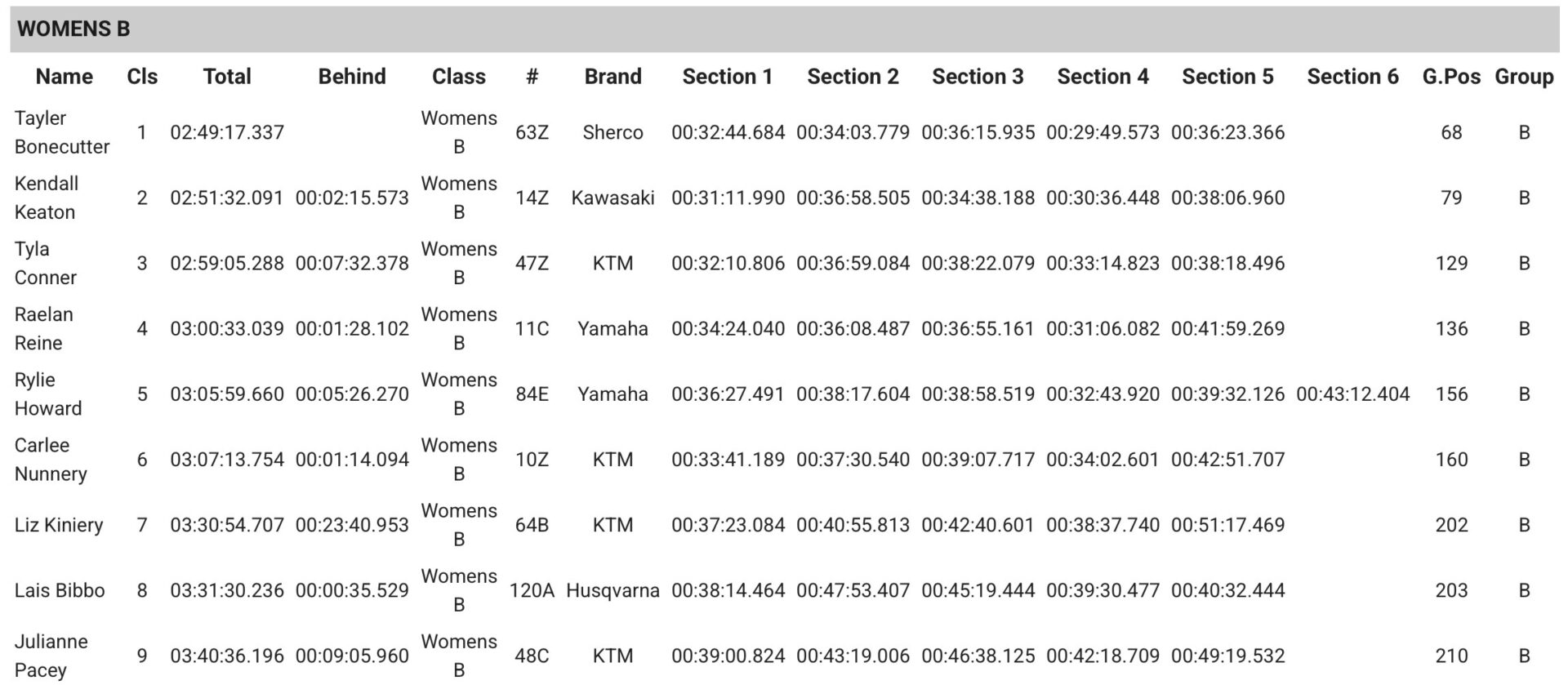The image size is (1568, 685).
Task: Click the Brand column header
Action: [612, 77]
